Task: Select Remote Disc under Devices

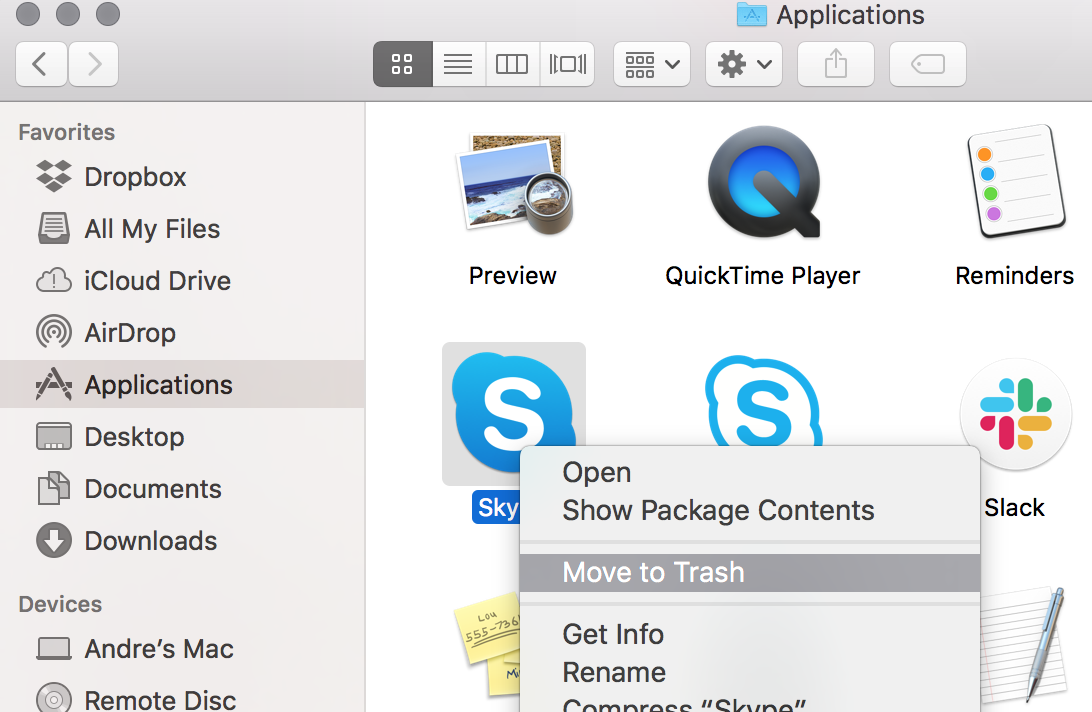Action: (182, 699)
